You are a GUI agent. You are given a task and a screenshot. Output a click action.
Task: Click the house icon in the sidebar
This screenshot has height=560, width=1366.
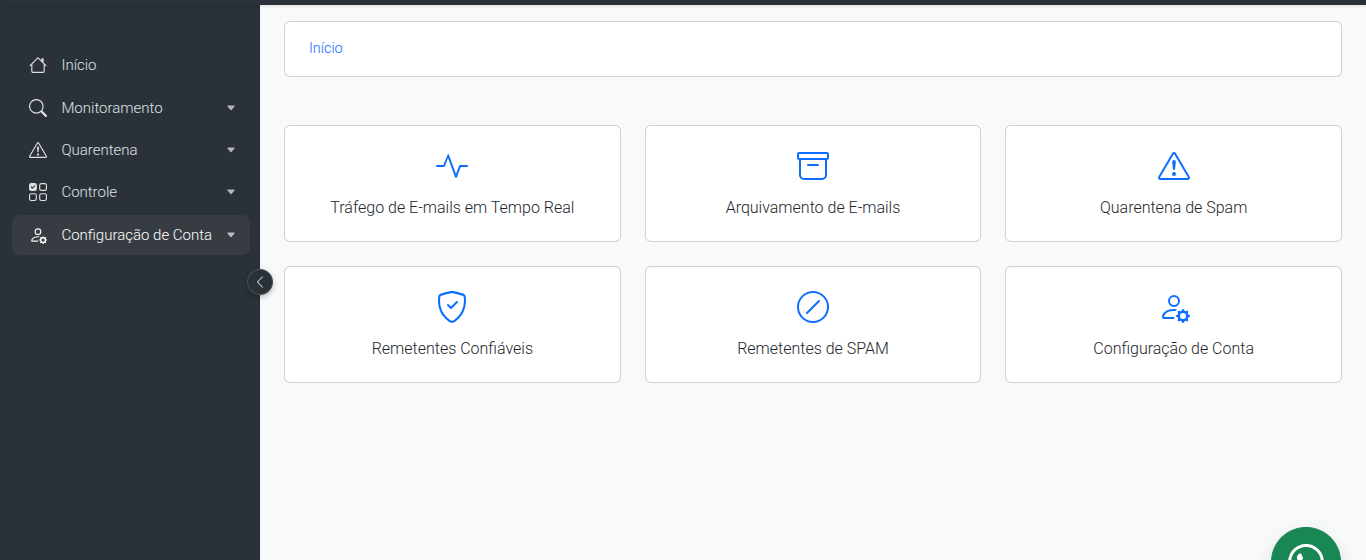click(x=38, y=65)
